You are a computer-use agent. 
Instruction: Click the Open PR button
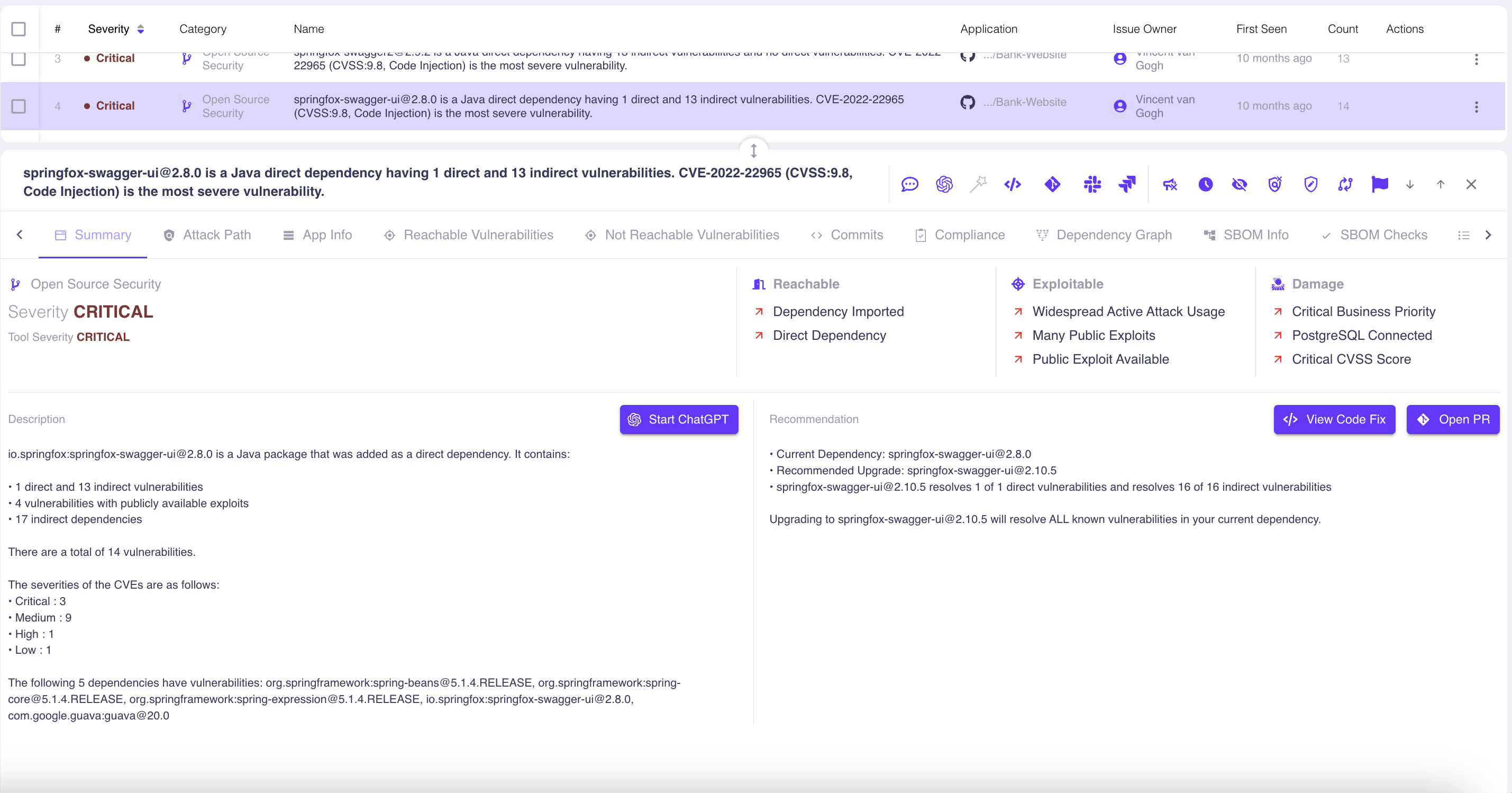point(1453,419)
